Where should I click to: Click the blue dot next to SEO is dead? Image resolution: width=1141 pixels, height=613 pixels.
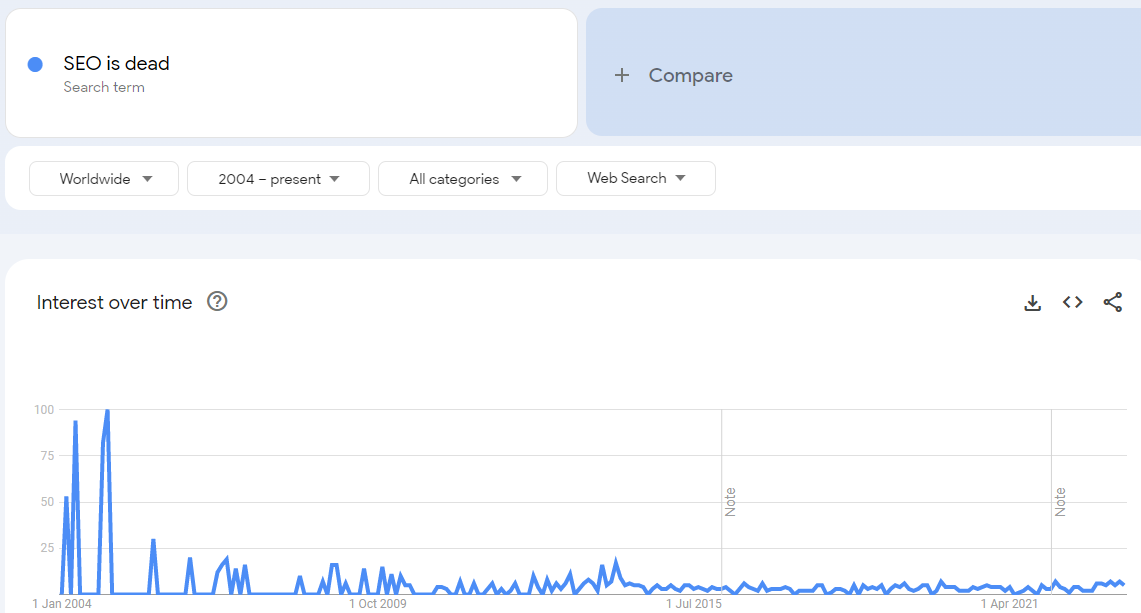click(x=37, y=63)
